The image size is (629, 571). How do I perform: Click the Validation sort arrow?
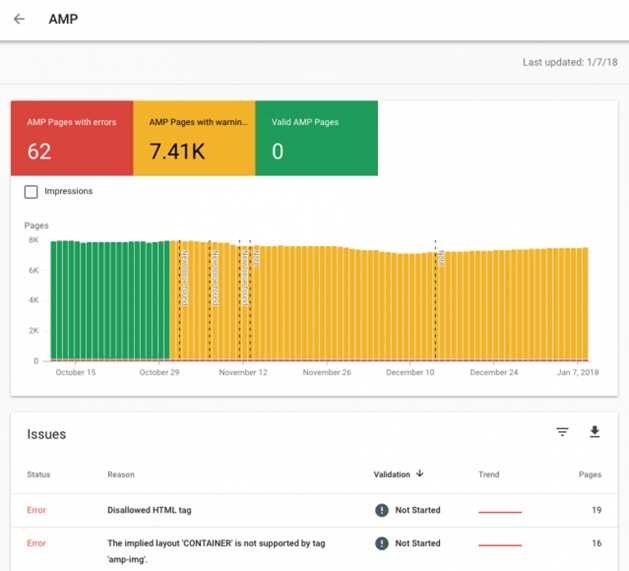(420, 473)
